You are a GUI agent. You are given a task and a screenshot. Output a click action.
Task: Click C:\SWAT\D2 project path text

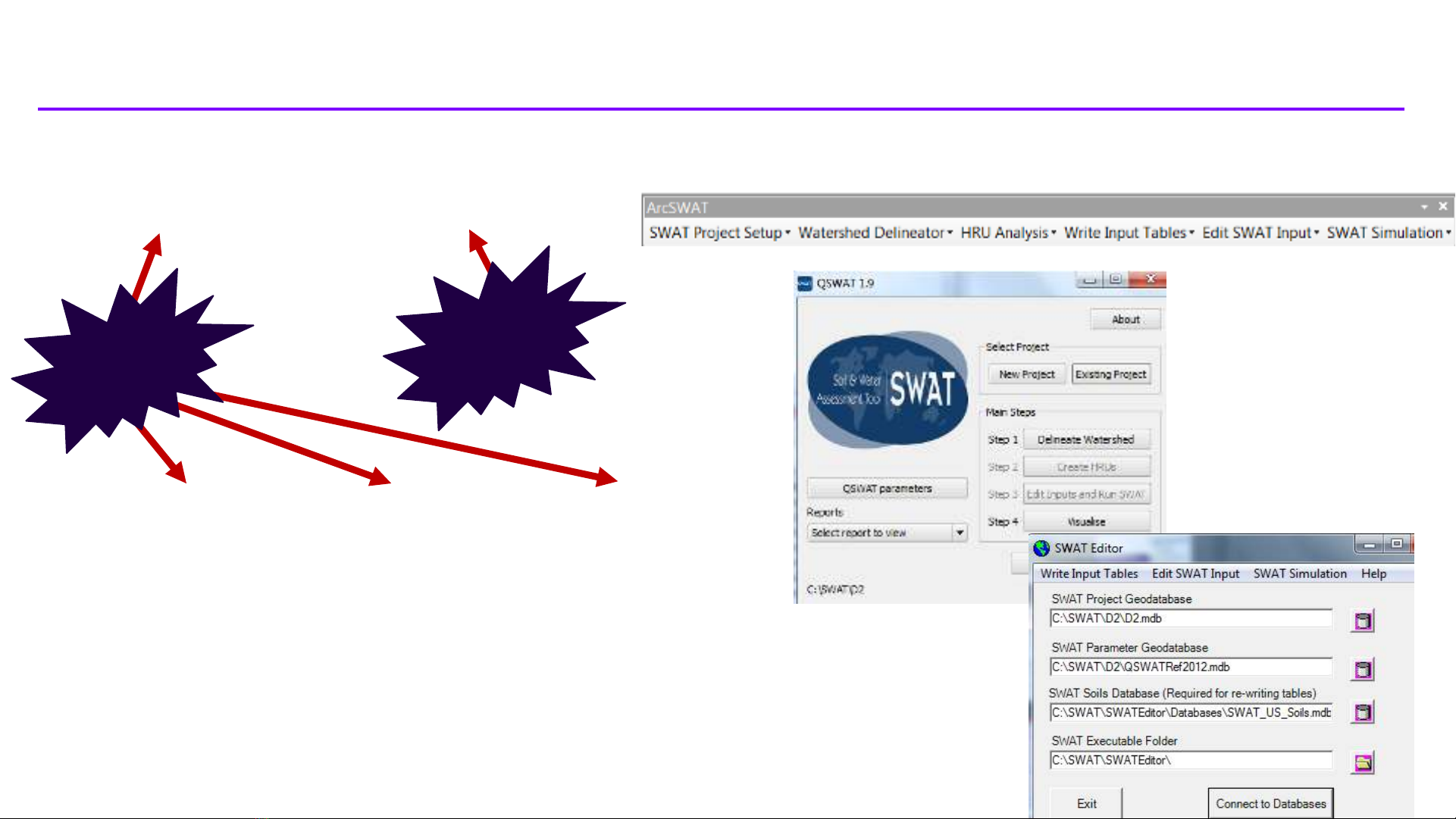[x=835, y=589]
